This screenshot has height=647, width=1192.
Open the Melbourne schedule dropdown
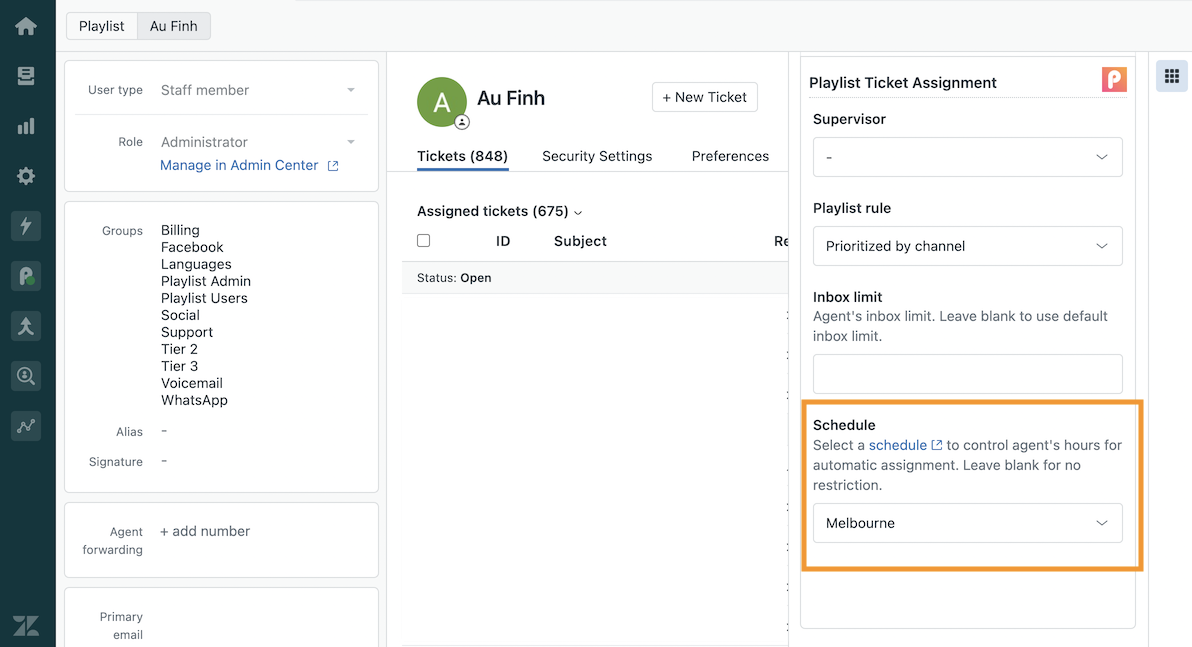pyautogui.click(x=967, y=523)
